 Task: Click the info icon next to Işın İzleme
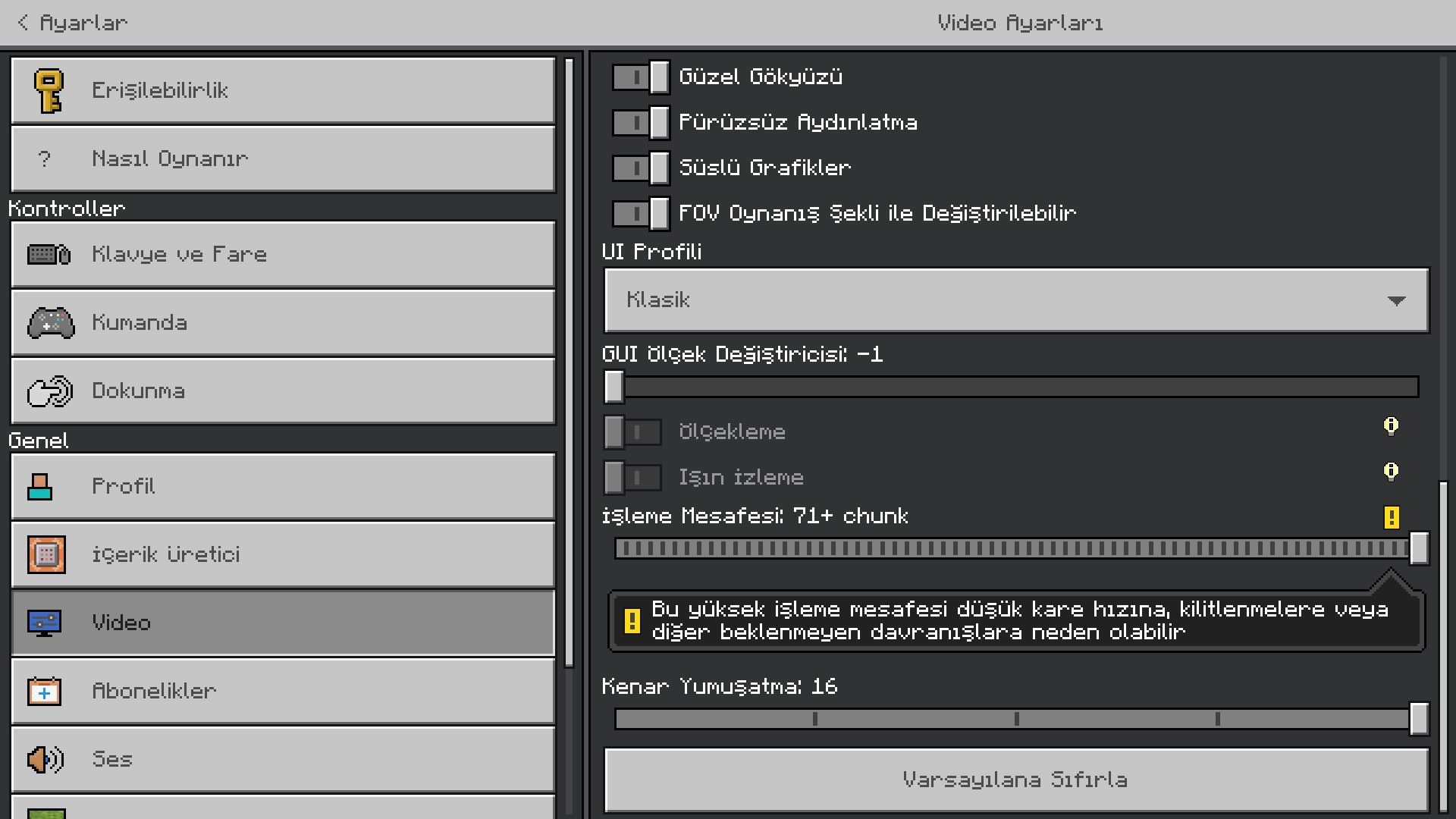1391,472
